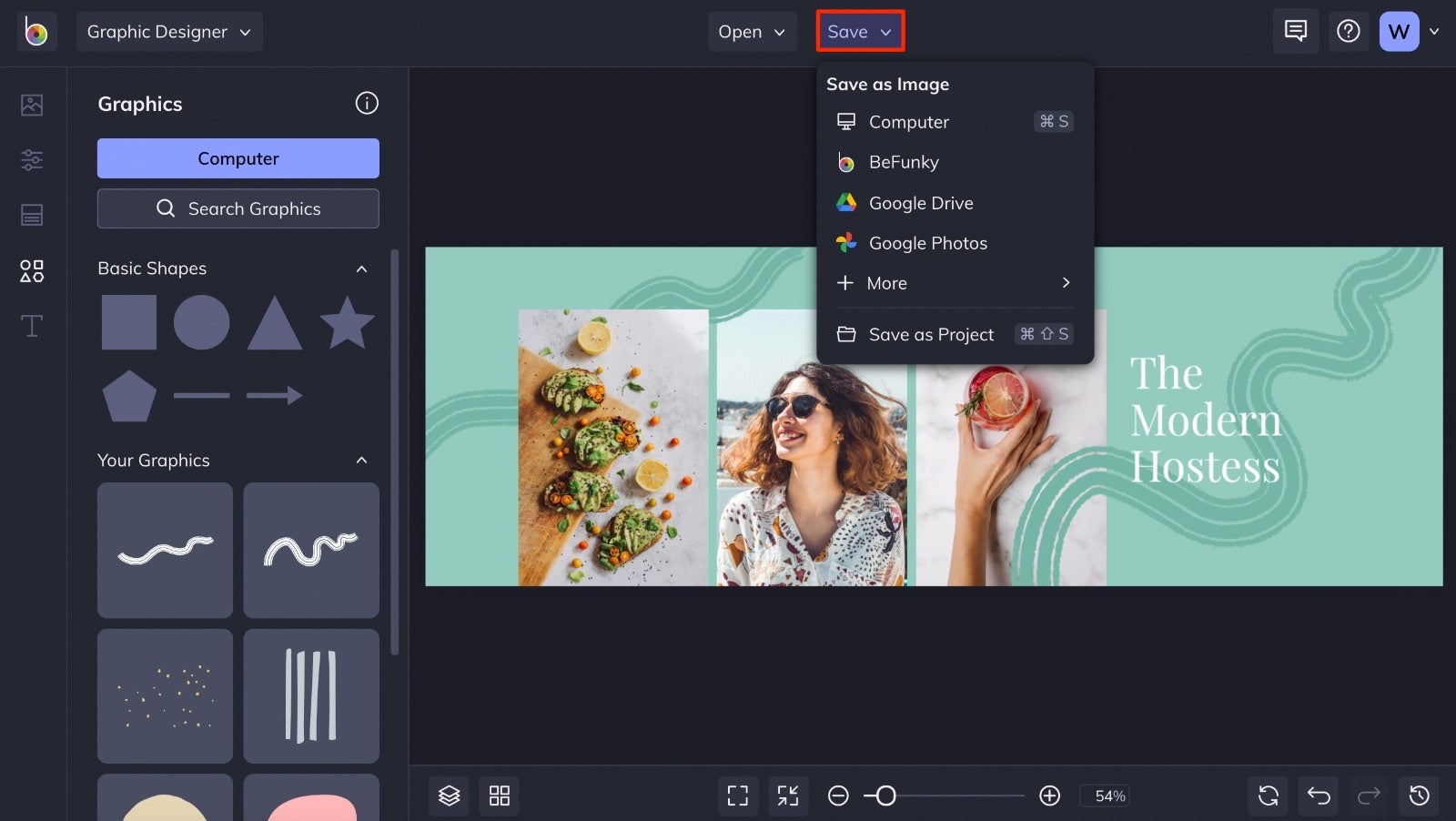Fit the design to the screen

pos(737,795)
